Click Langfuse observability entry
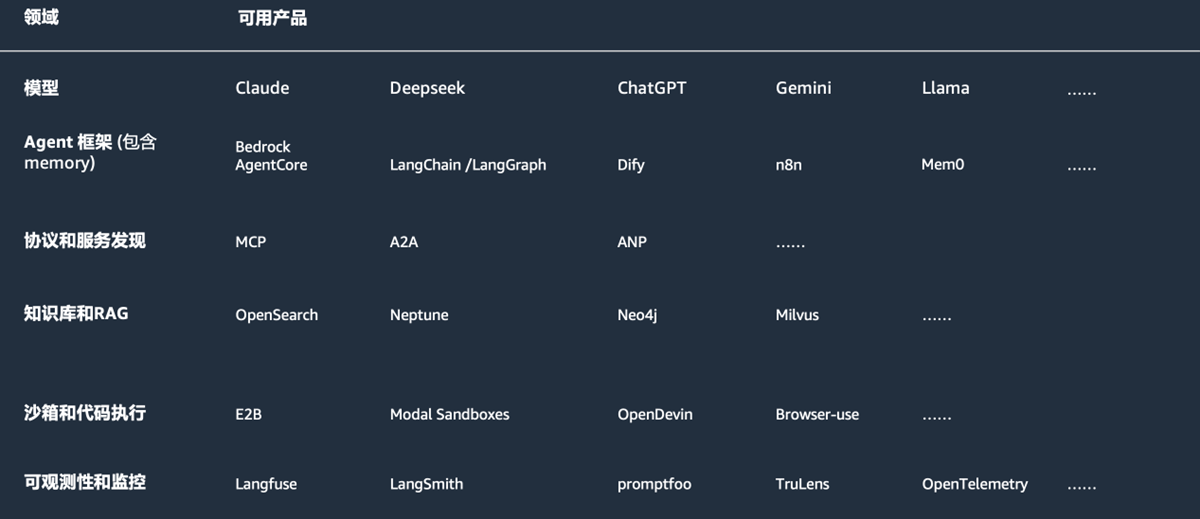Image resolution: width=1200 pixels, height=519 pixels. 266,484
